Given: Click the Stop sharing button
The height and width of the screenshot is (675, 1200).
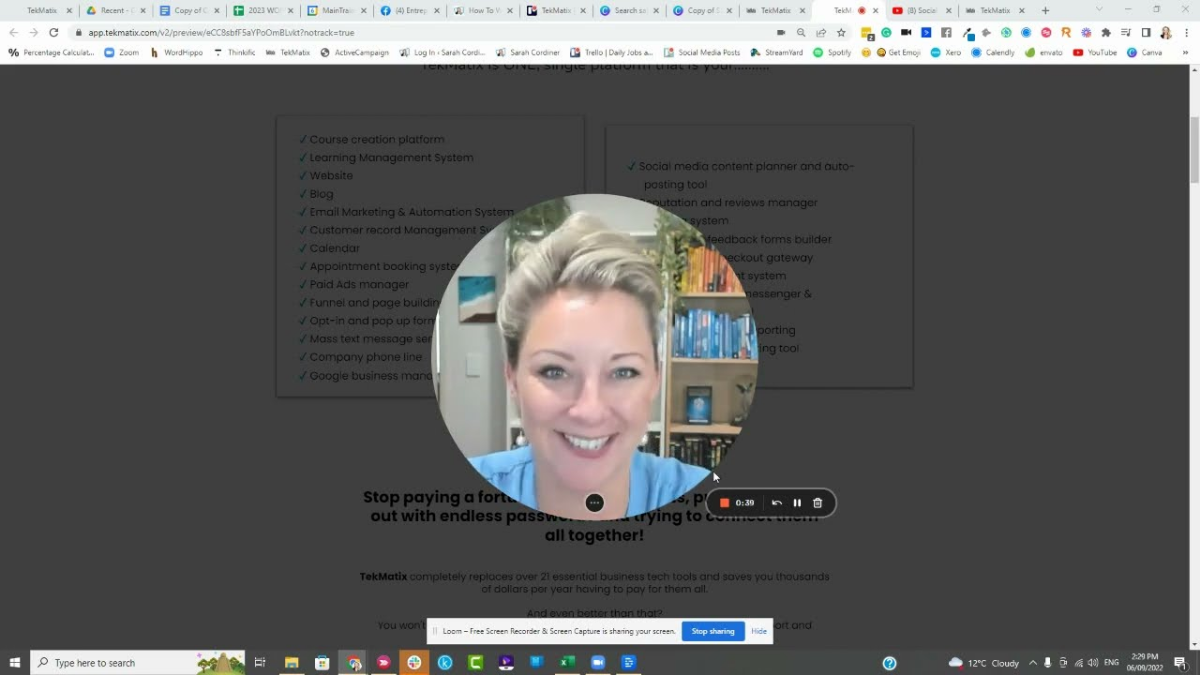Looking at the screenshot, I should (x=713, y=631).
